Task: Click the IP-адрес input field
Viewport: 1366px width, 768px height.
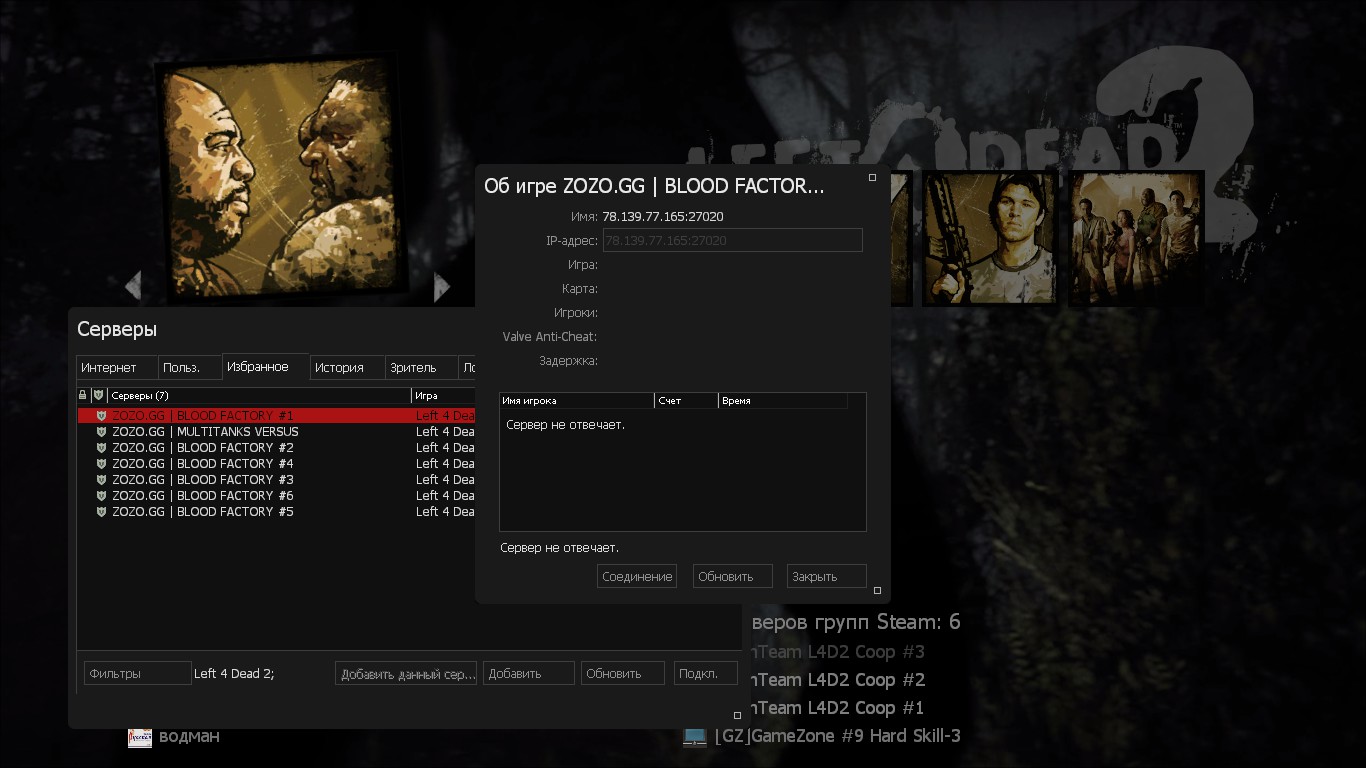Action: point(732,240)
